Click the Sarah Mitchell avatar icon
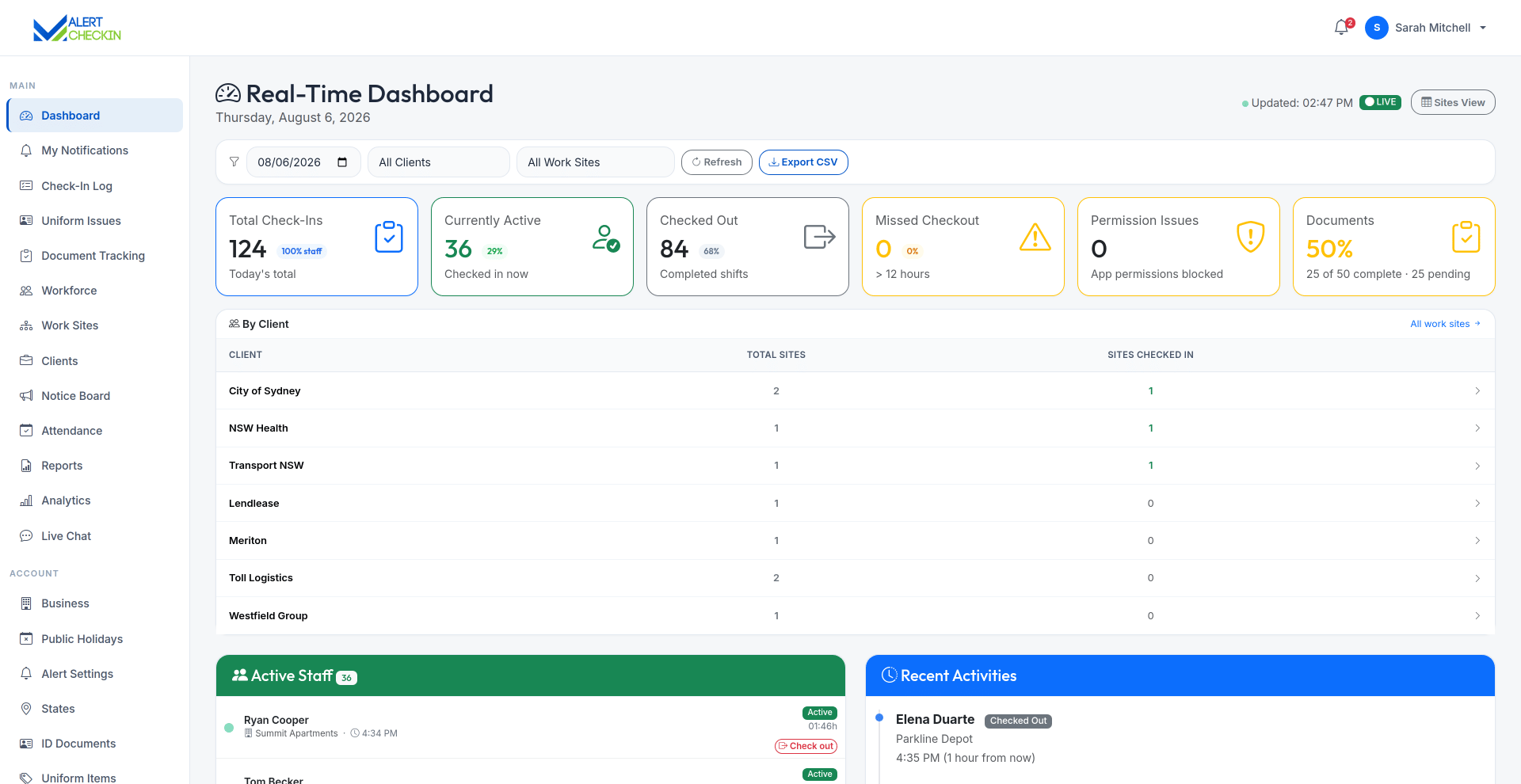Viewport: 1521px width, 784px height. (1377, 28)
